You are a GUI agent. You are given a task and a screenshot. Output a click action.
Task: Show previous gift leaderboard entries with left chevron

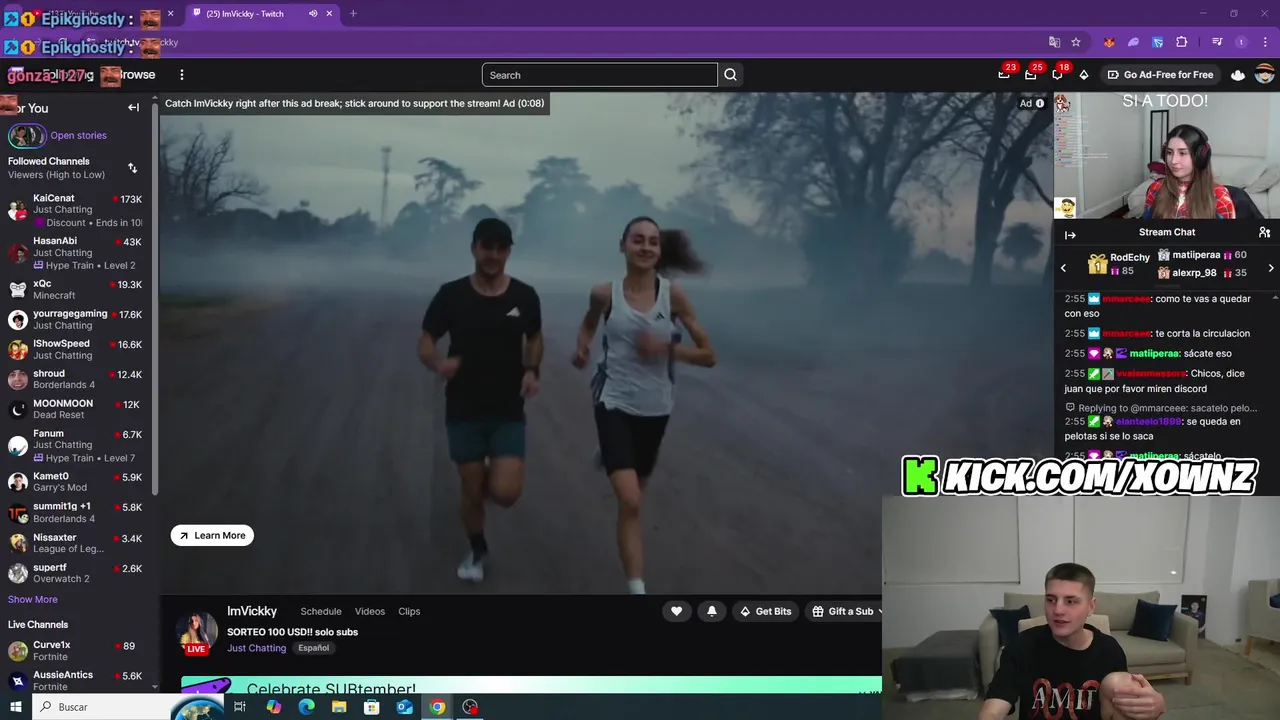click(1063, 268)
